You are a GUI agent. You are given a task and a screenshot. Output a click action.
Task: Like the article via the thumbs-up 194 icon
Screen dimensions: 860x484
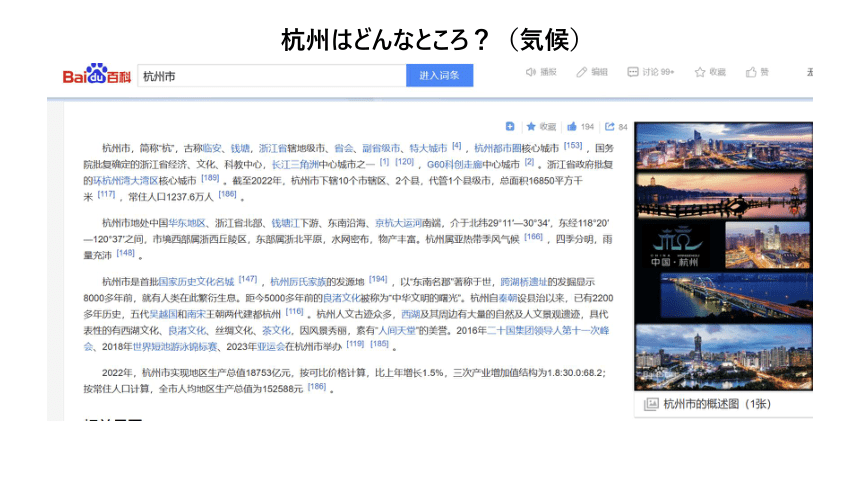tap(572, 126)
